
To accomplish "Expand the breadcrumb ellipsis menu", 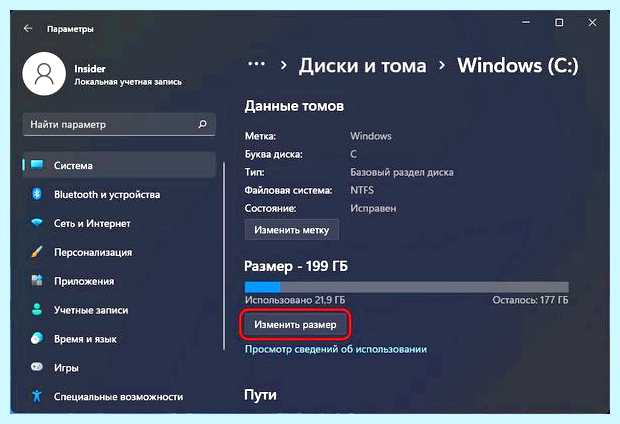I will pos(256,64).
